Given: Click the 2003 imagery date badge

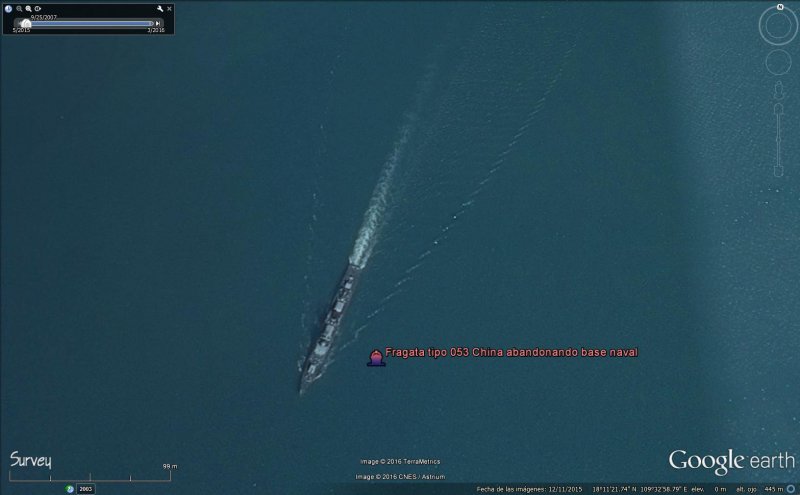Looking at the screenshot, I should click(x=85, y=489).
